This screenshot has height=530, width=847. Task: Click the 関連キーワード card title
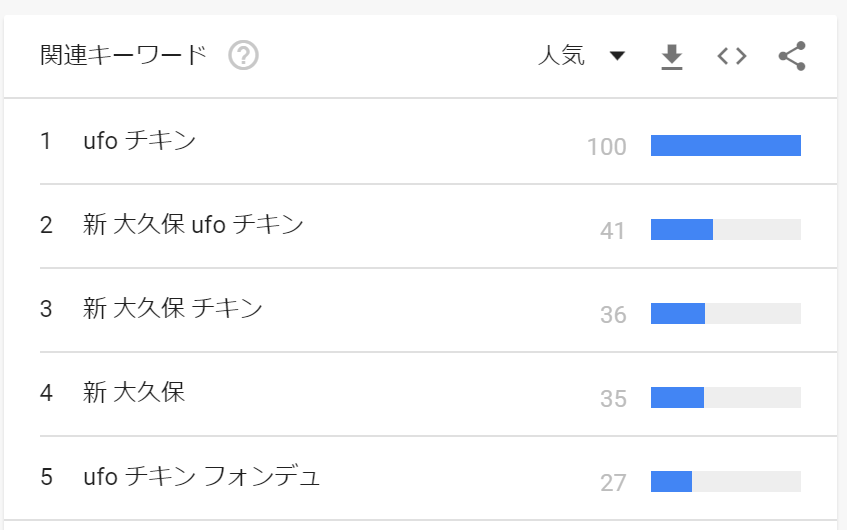click(x=124, y=56)
